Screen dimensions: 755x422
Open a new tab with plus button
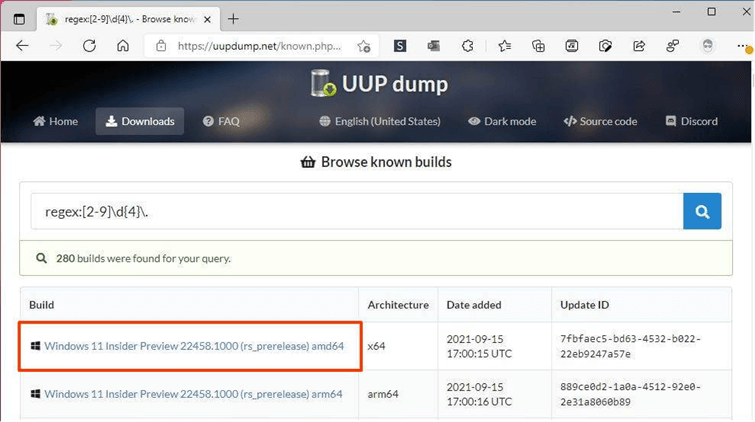coord(233,19)
